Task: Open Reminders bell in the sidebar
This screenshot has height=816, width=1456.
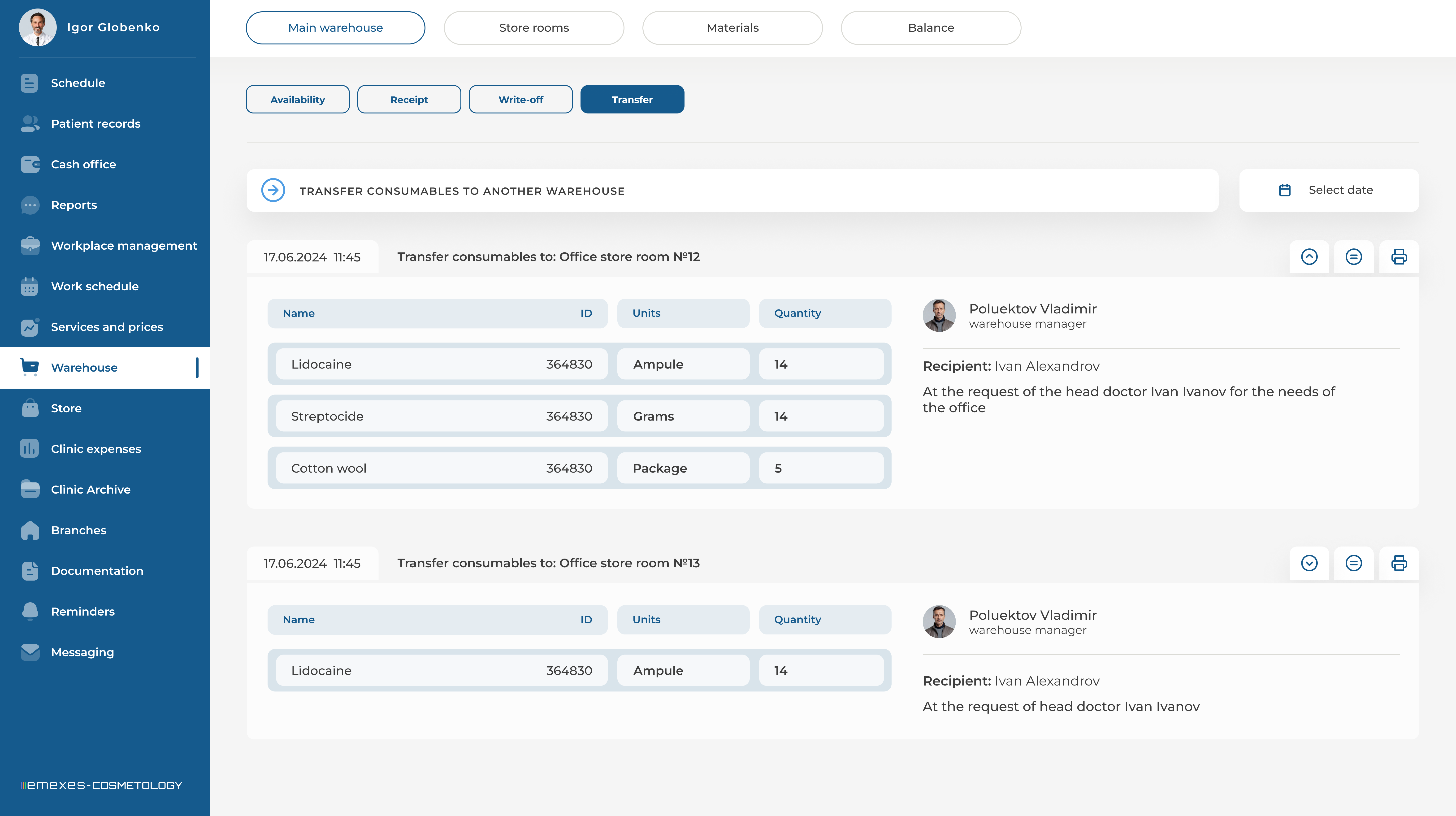Action: [x=30, y=612]
